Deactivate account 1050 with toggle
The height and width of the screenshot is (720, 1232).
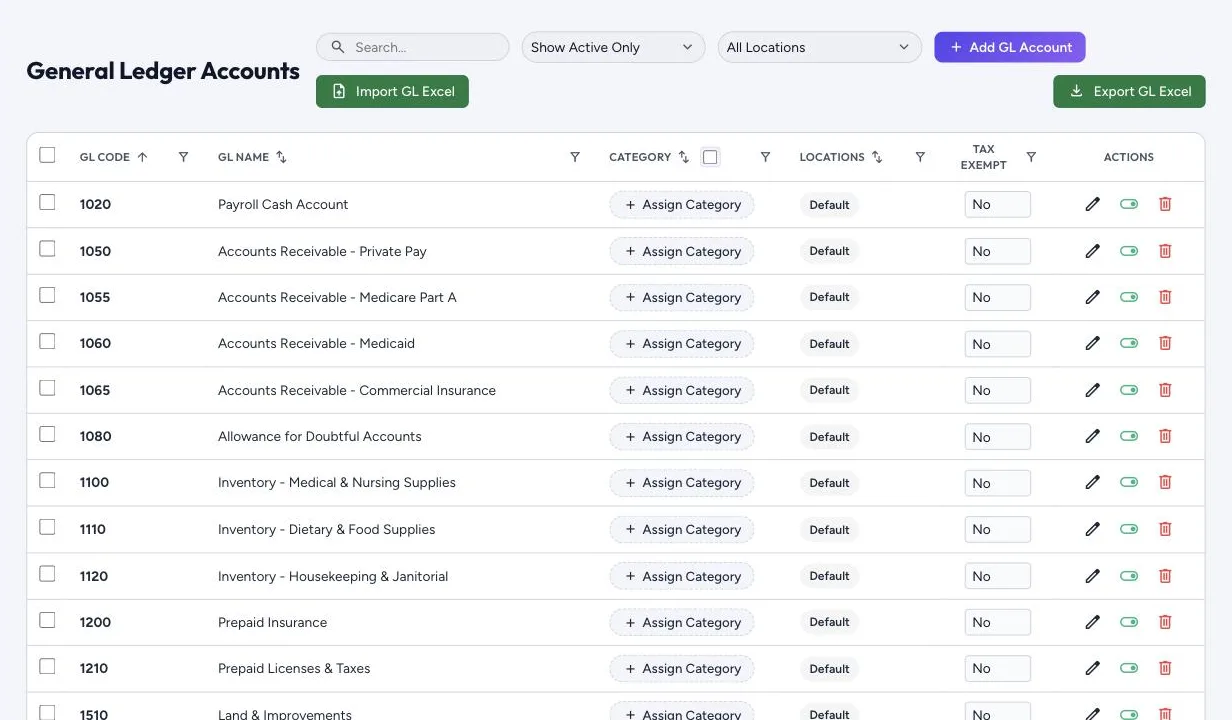[1129, 251]
